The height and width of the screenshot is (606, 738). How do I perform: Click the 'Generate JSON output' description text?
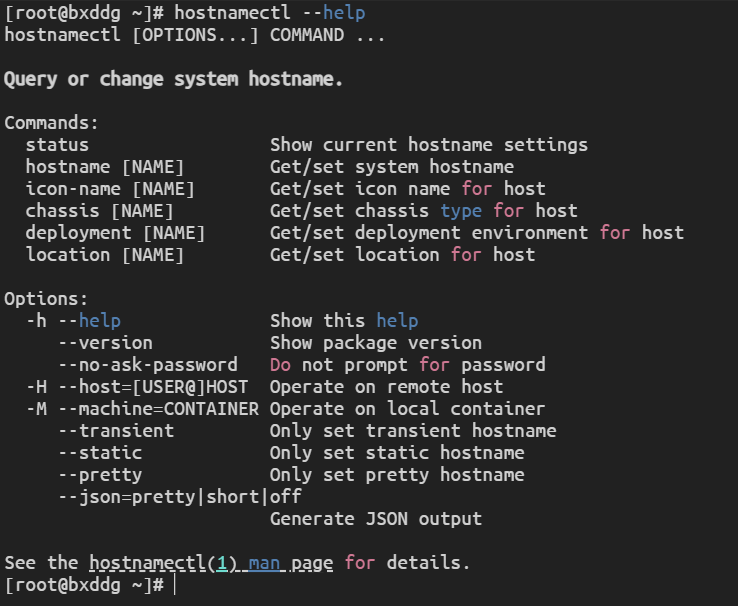[376, 519]
